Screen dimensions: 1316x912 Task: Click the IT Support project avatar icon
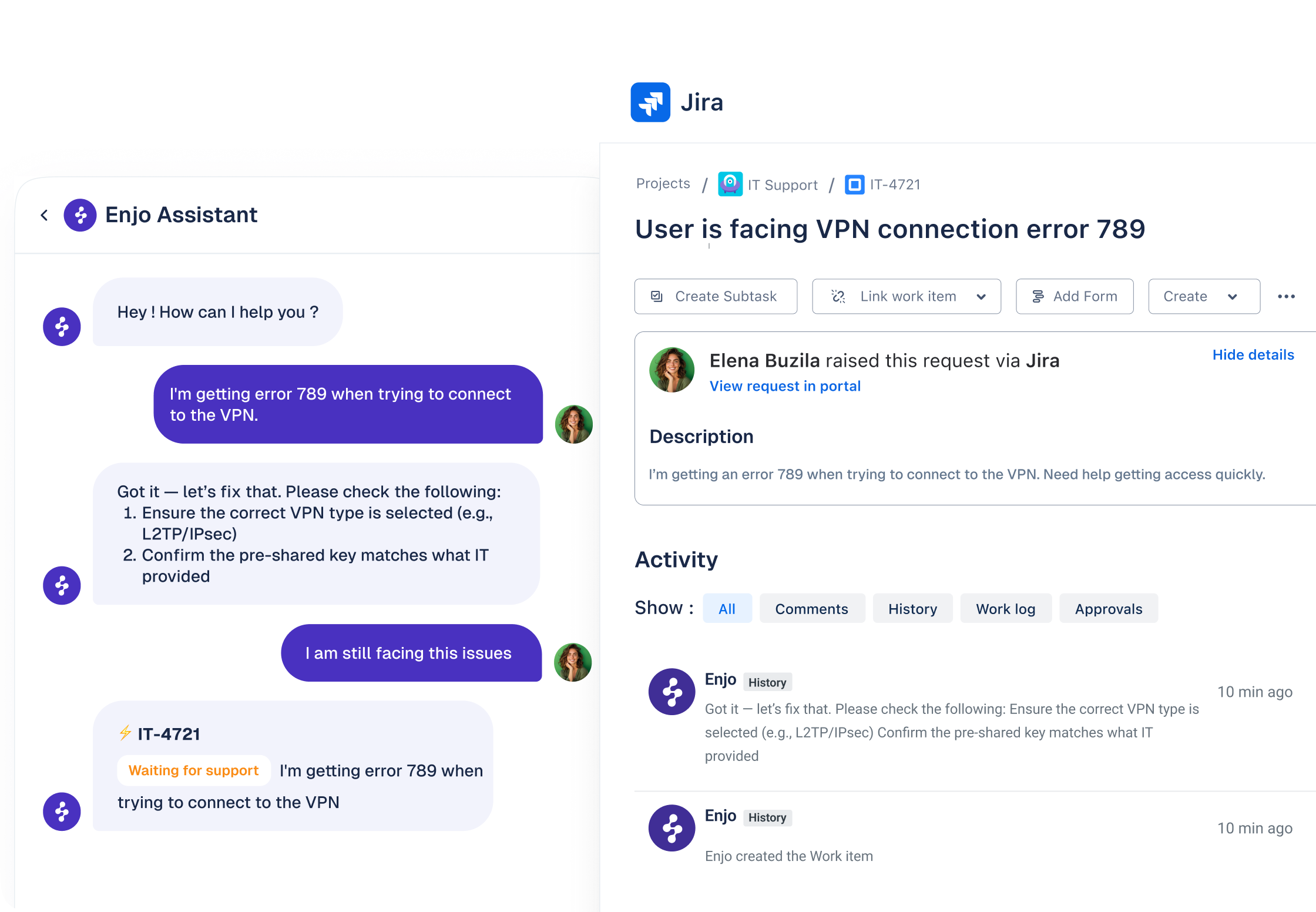coord(730,185)
